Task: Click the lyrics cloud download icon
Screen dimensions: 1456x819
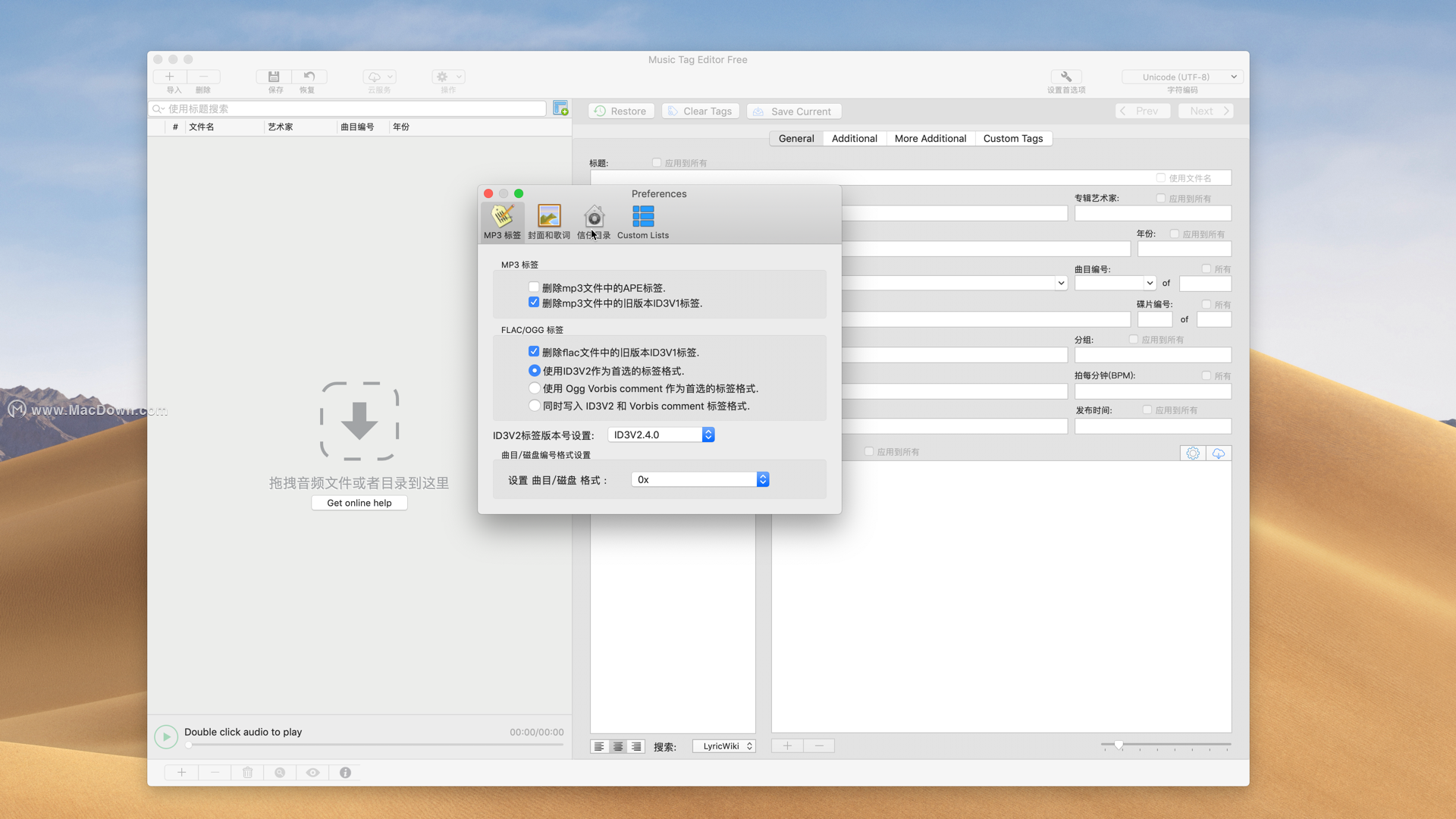Action: (1219, 453)
